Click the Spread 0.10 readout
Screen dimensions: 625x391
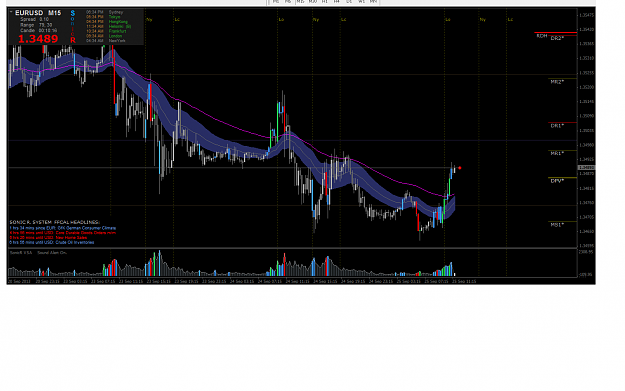pos(35,19)
